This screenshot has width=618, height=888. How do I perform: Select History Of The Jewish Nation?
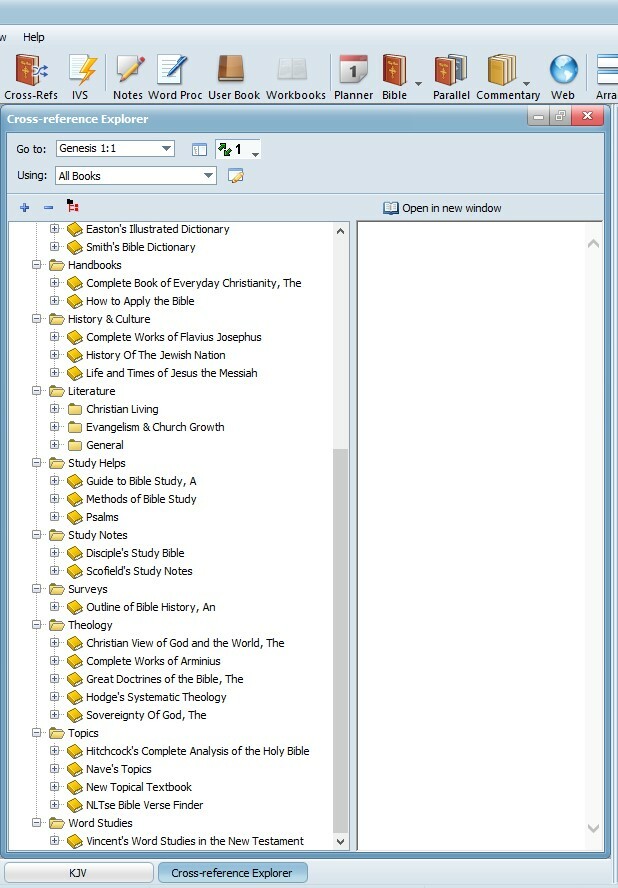[x=156, y=355]
